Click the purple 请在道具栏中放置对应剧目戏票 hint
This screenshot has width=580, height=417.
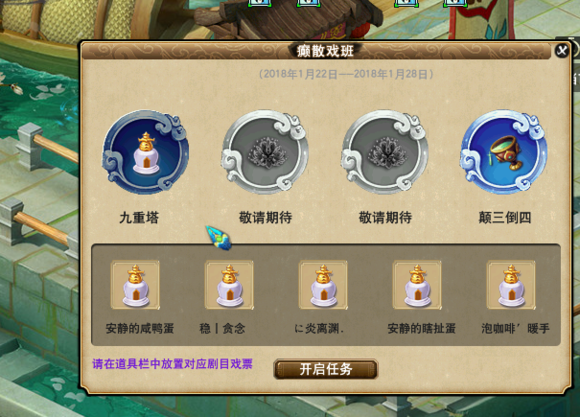point(172,364)
